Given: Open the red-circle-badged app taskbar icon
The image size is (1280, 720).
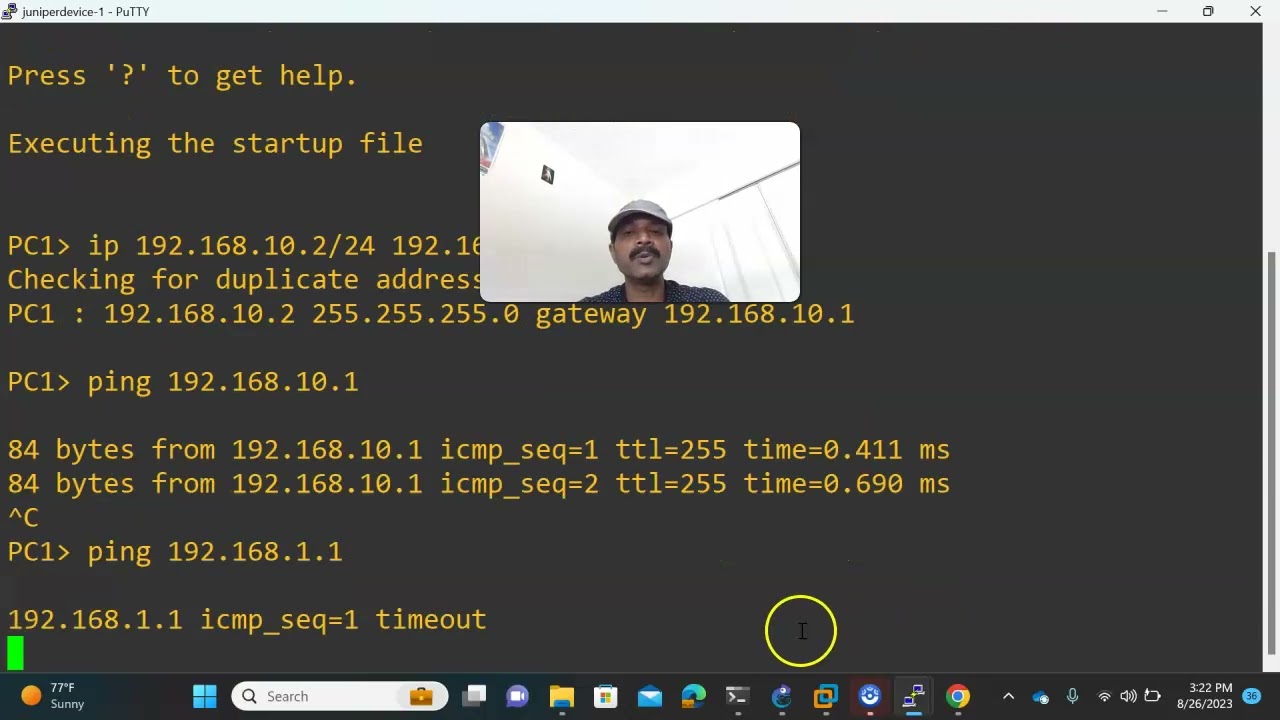Looking at the screenshot, I should point(870,696).
